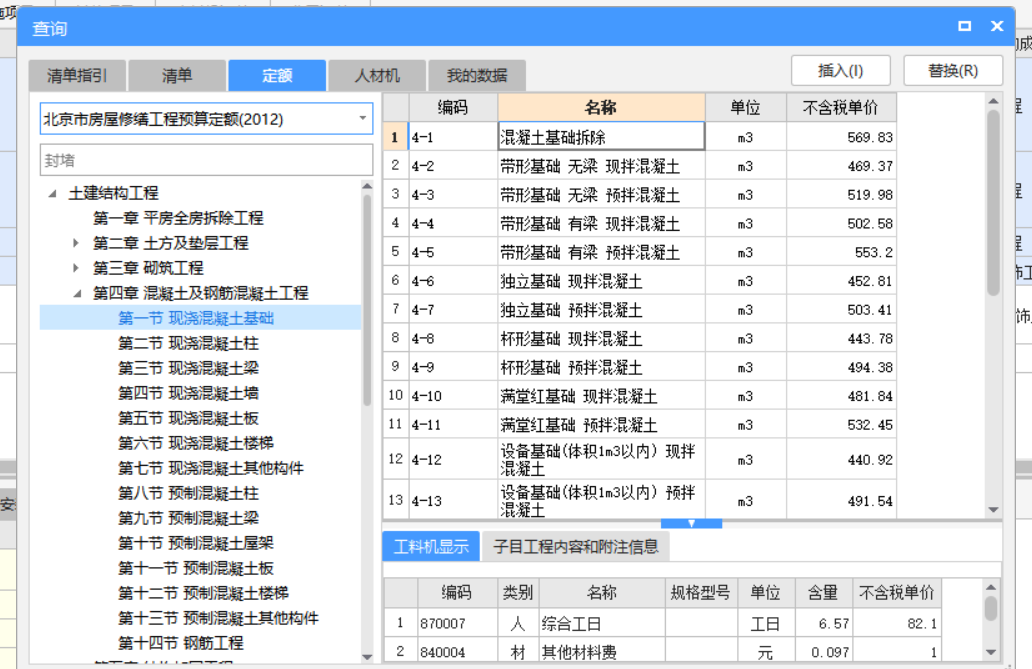Expand 第二章 土方及垫层工程 node
1032x669 pixels.
(76, 243)
